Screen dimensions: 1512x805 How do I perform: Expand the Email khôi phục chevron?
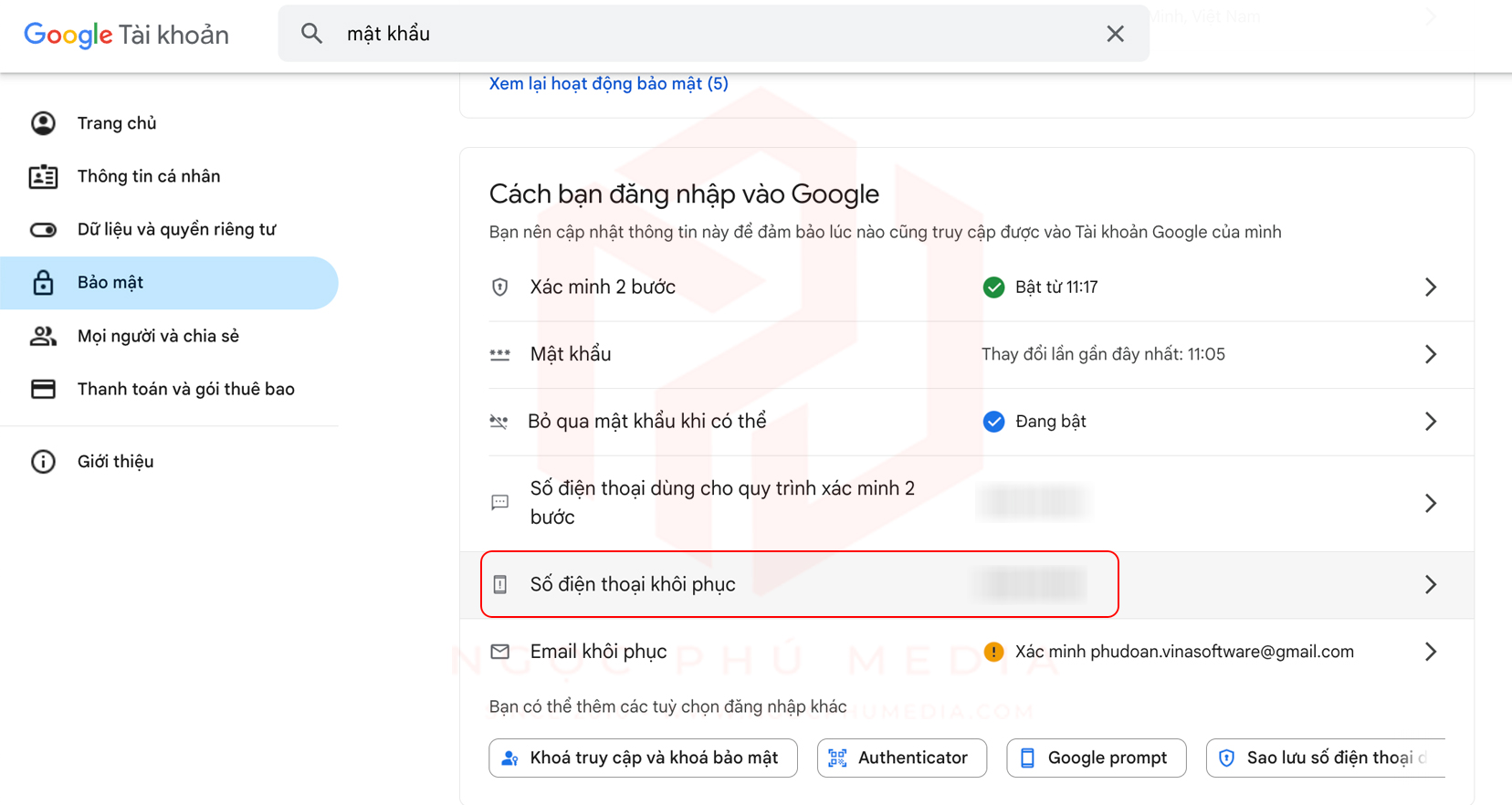click(x=1431, y=652)
